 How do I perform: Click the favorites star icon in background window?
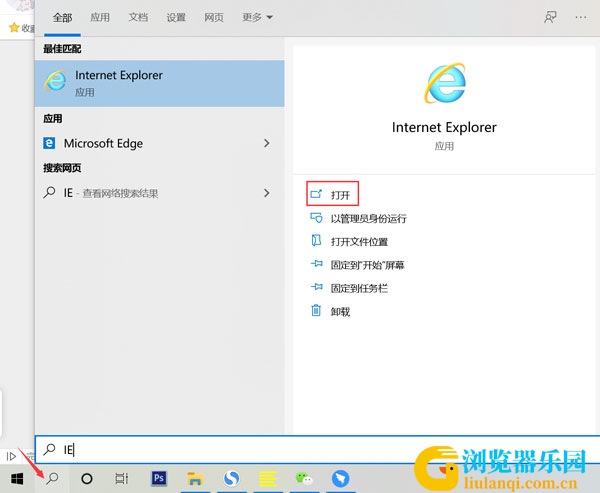14,27
